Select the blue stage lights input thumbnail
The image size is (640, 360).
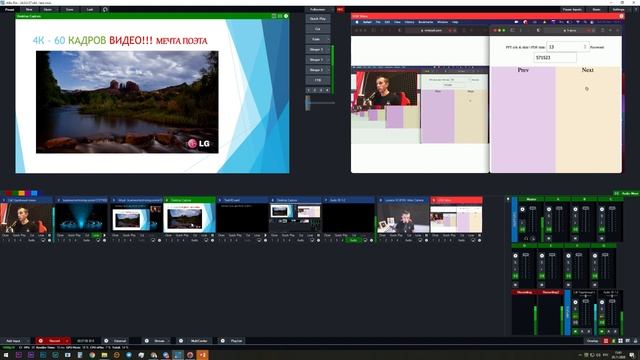pos(81,218)
